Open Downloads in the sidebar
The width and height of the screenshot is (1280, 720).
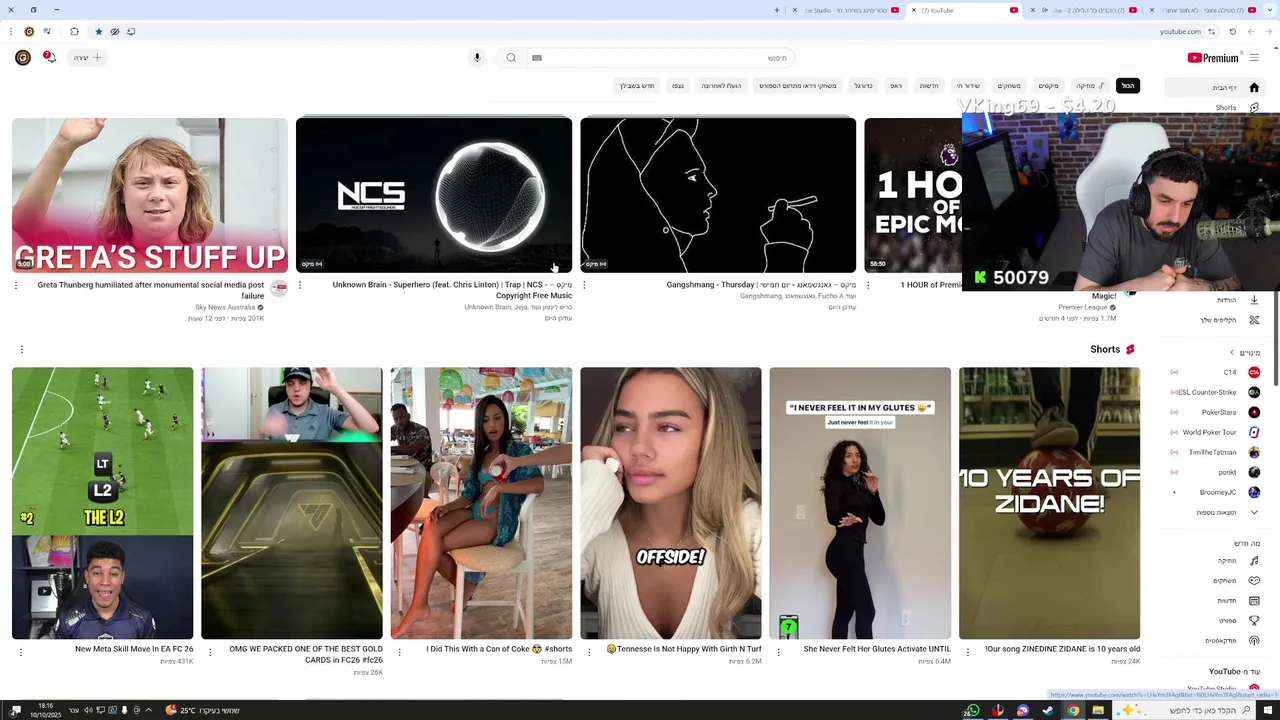coord(1254,300)
